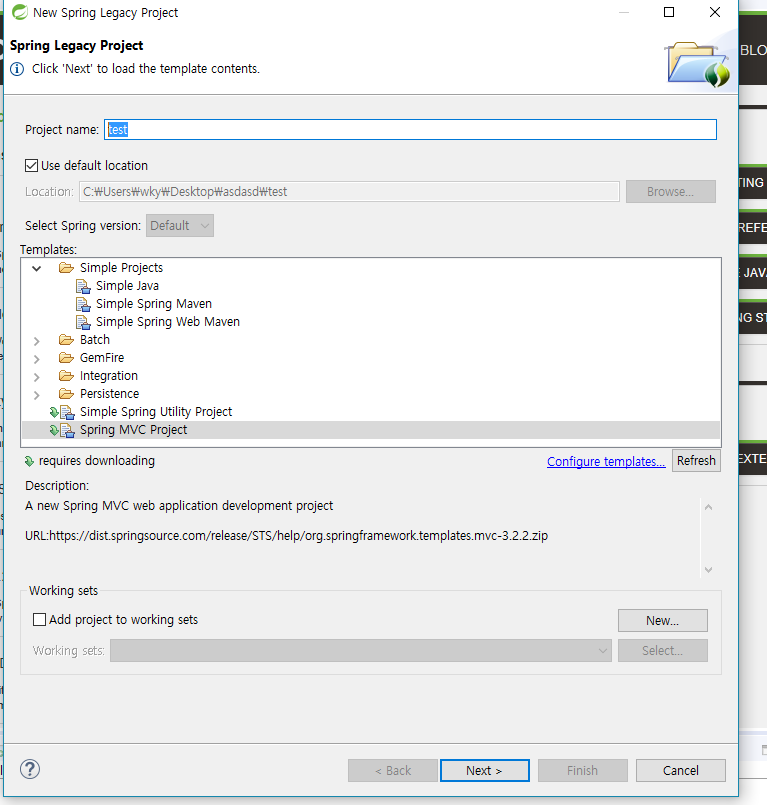The image size is (767, 805).
Task: Maximize the New Spring Legacy Project dialog
Action: pos(669,12)
